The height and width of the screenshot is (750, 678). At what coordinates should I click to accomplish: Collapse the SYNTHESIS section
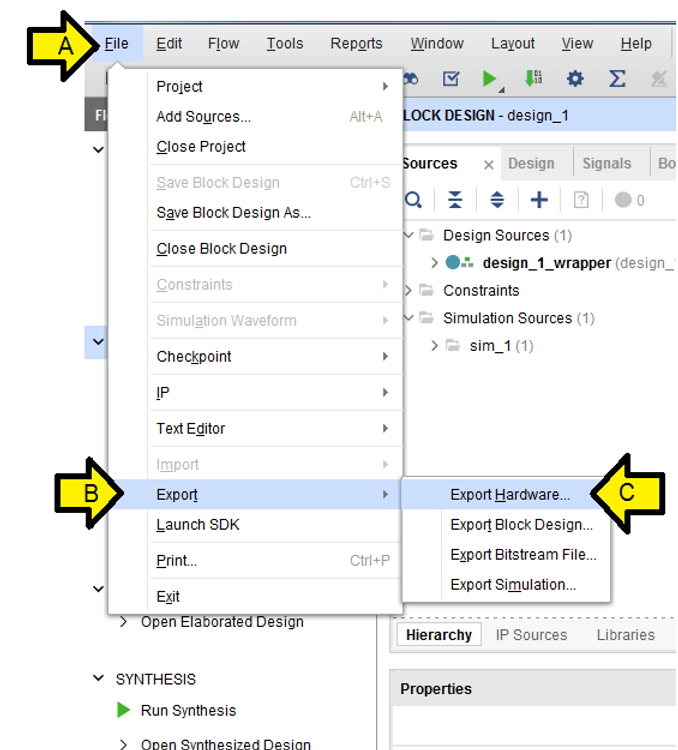pos(98,679)
